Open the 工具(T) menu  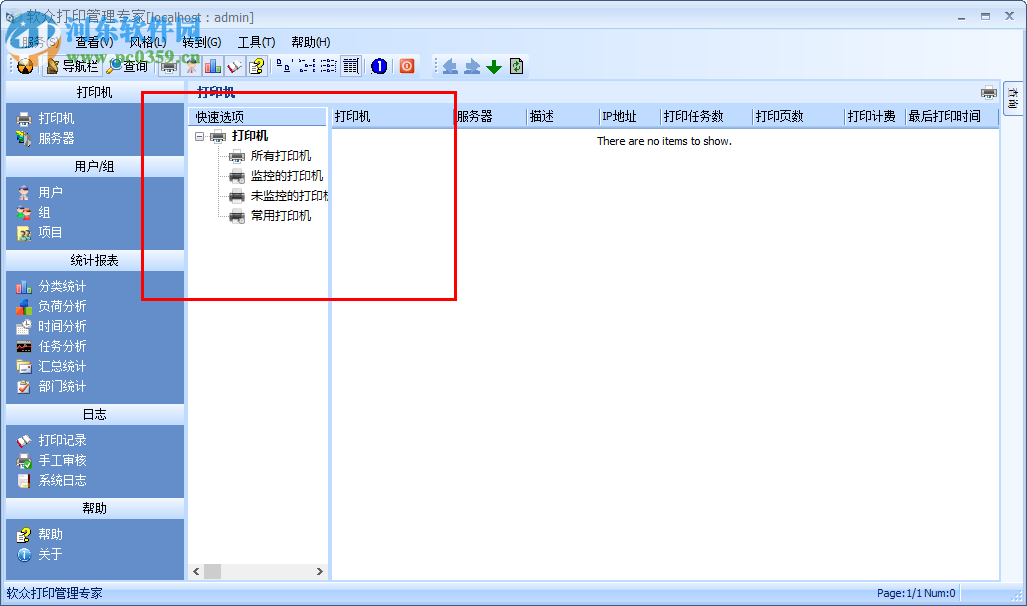(256, 41)
